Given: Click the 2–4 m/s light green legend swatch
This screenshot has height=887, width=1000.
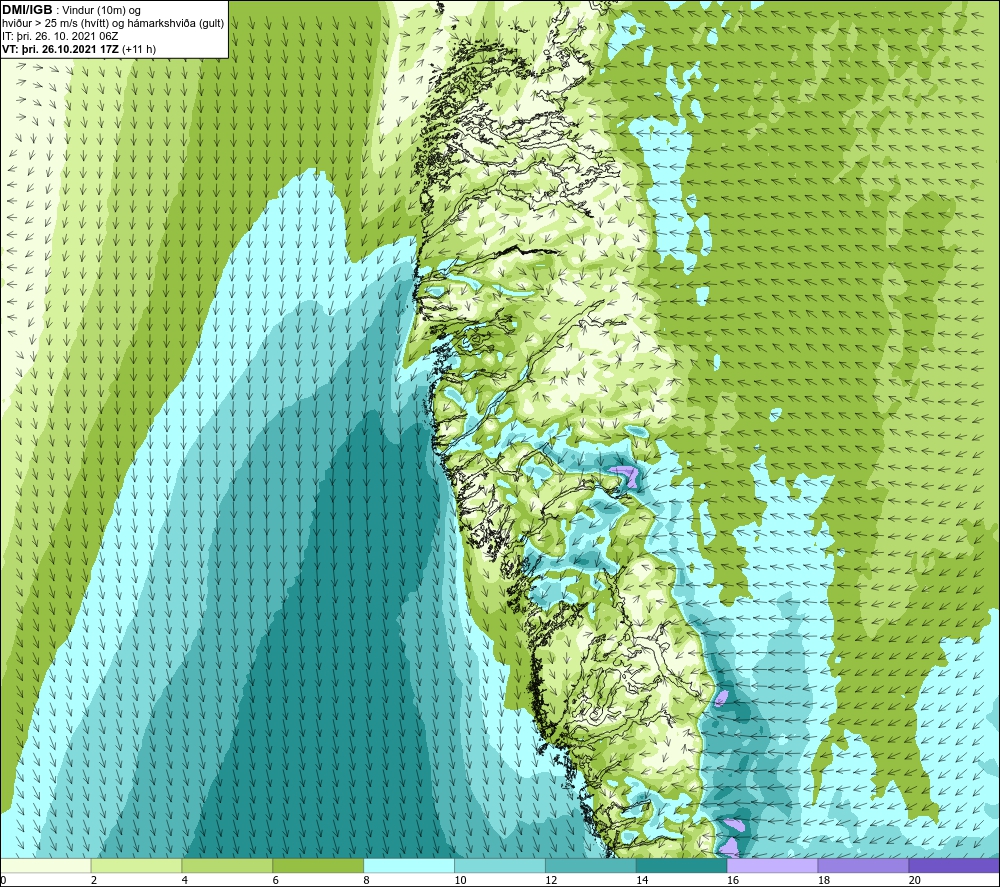Looking at the screenshot, I should 136,865.
